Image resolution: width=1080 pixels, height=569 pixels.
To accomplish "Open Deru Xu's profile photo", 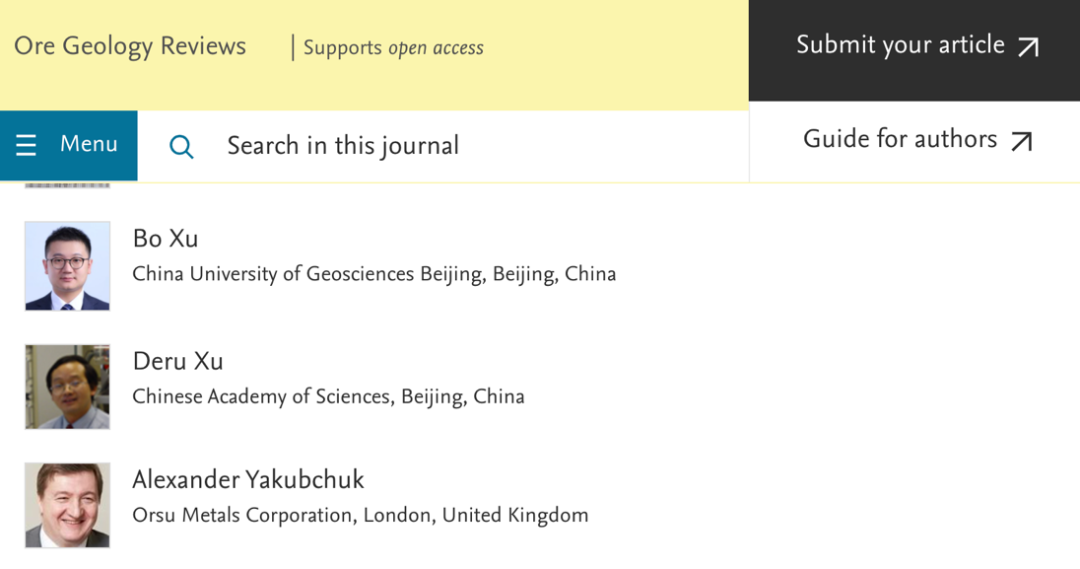I will tap(67, 387).
